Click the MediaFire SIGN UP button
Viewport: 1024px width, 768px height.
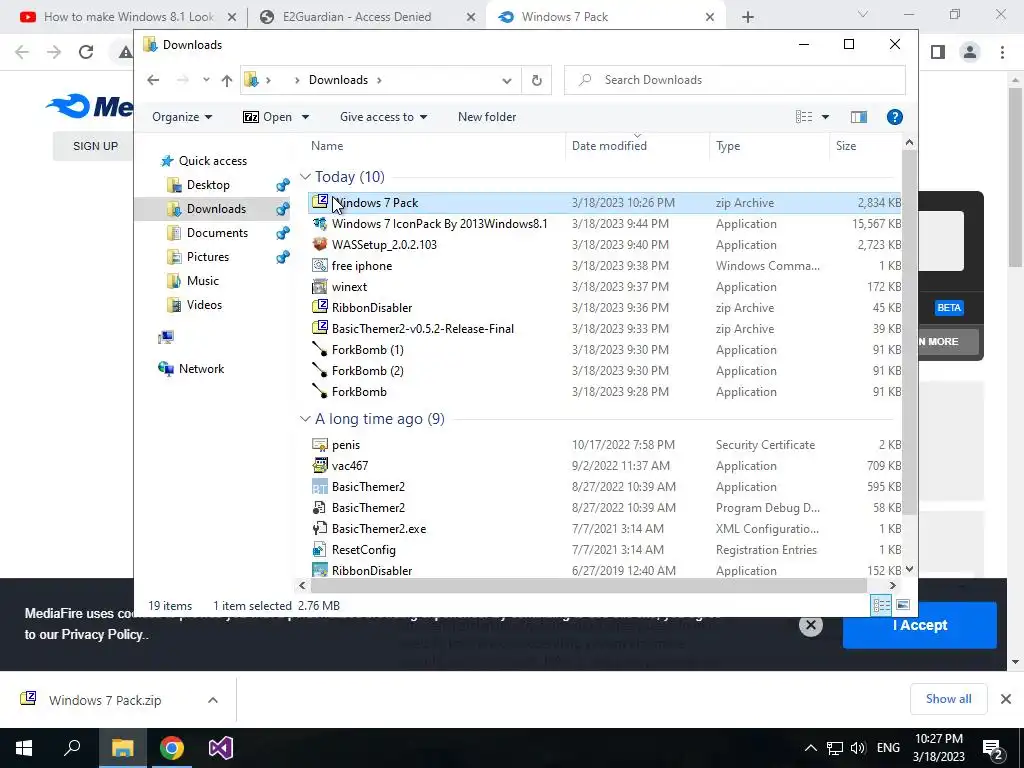click(95, 146)
